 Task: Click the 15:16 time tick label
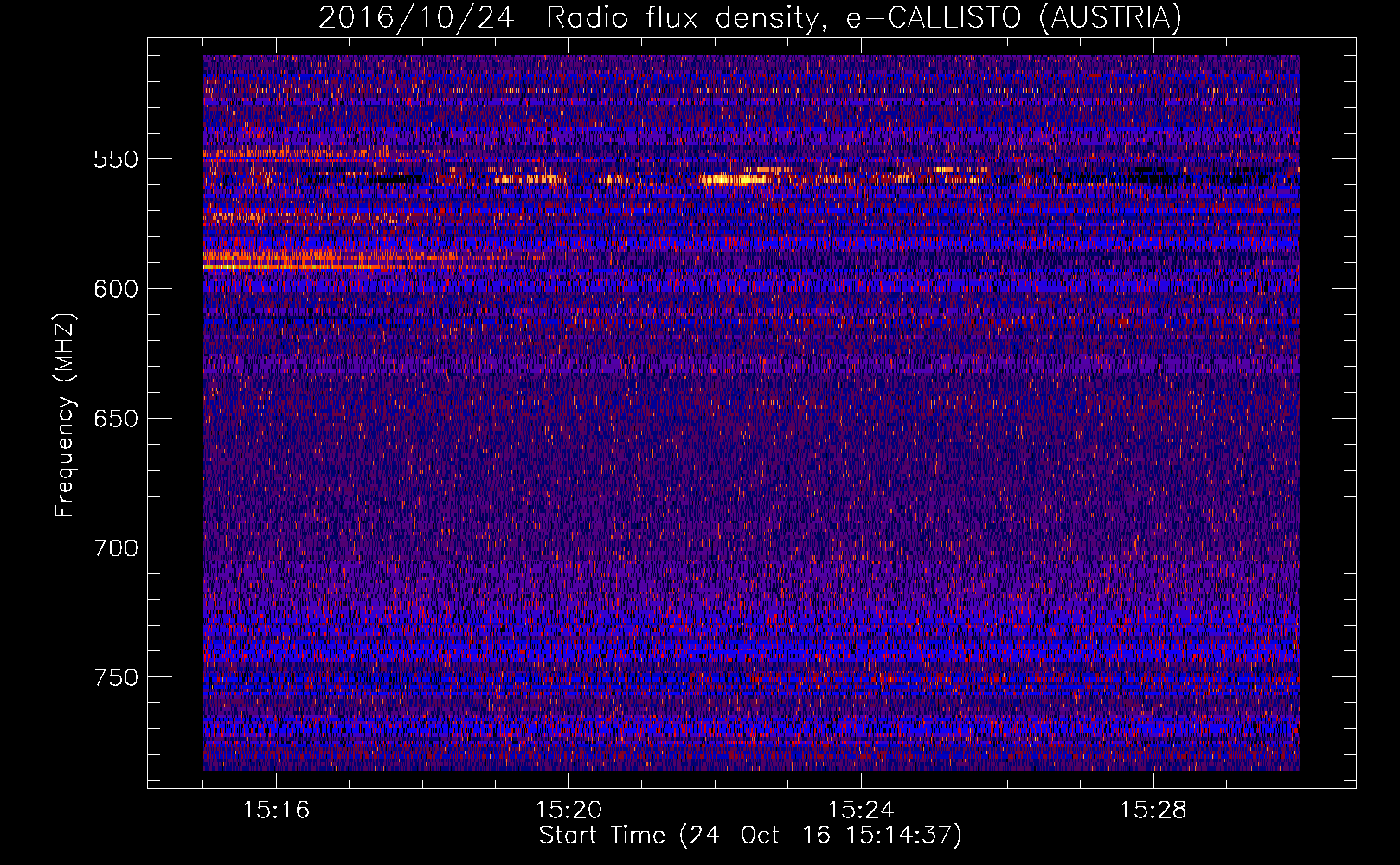pyautogui.click(x=277, y=811)
